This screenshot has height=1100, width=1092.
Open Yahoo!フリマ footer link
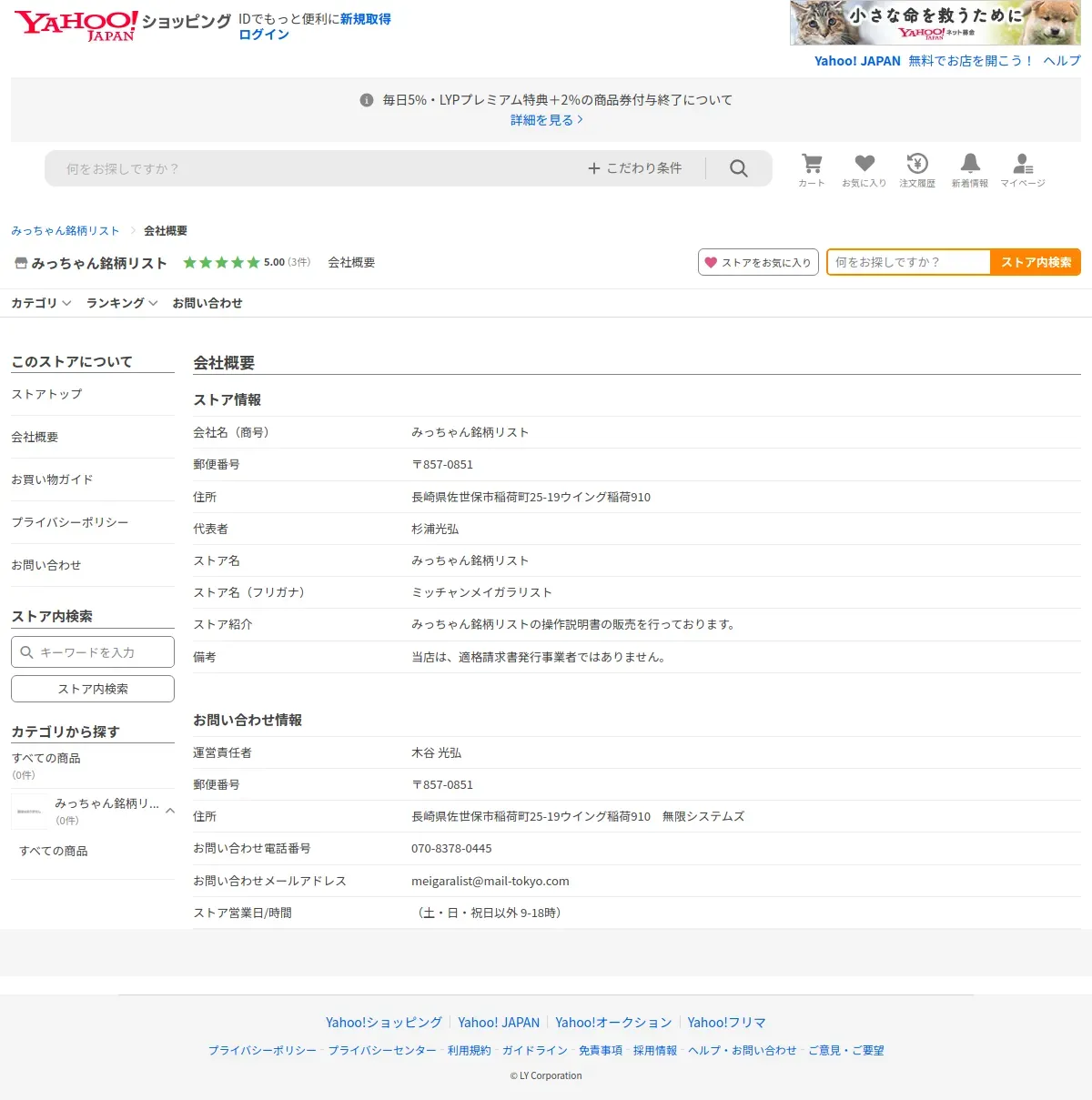[x=727, y=1023]
